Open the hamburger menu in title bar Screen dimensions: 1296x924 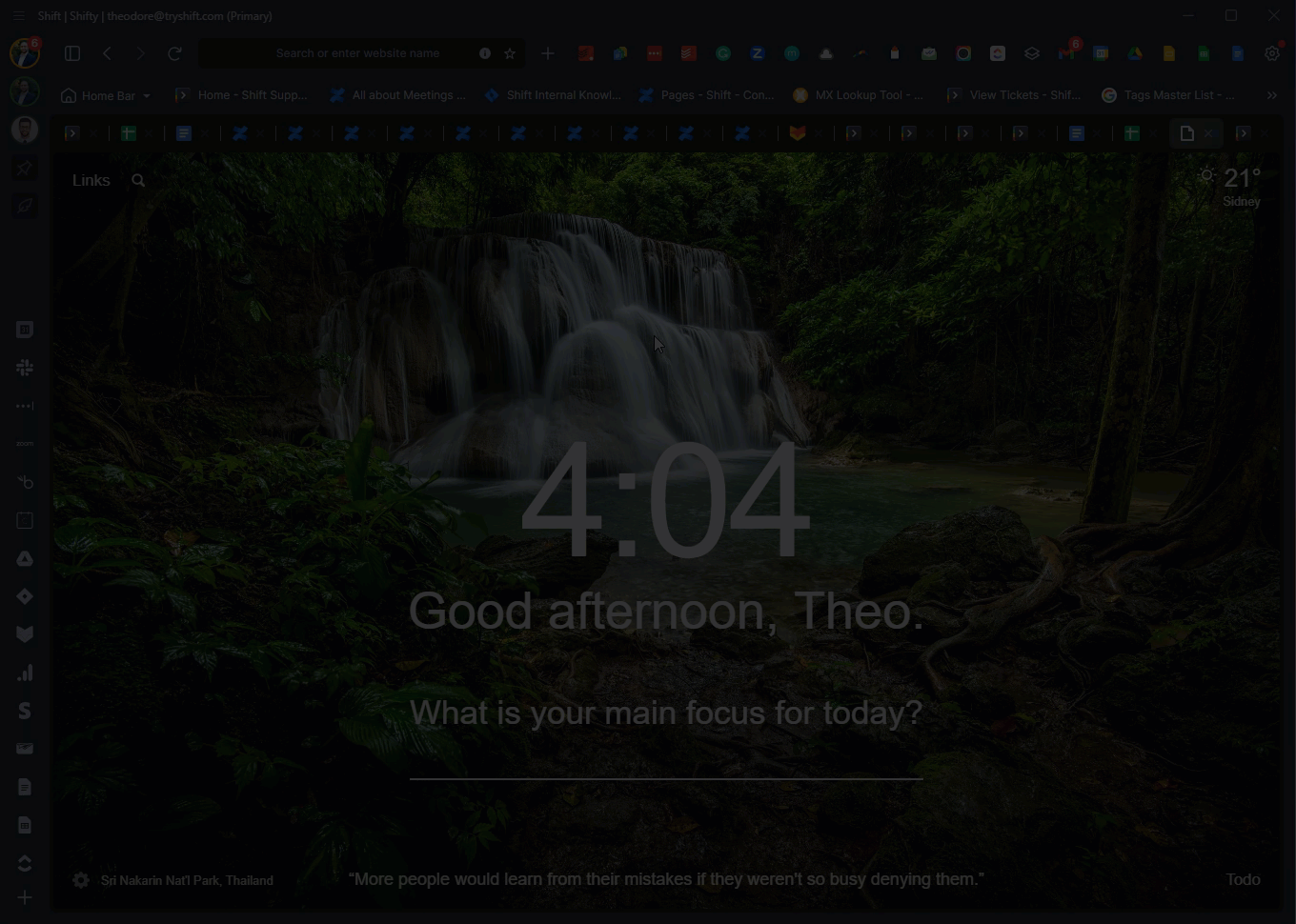coord(18,16)
